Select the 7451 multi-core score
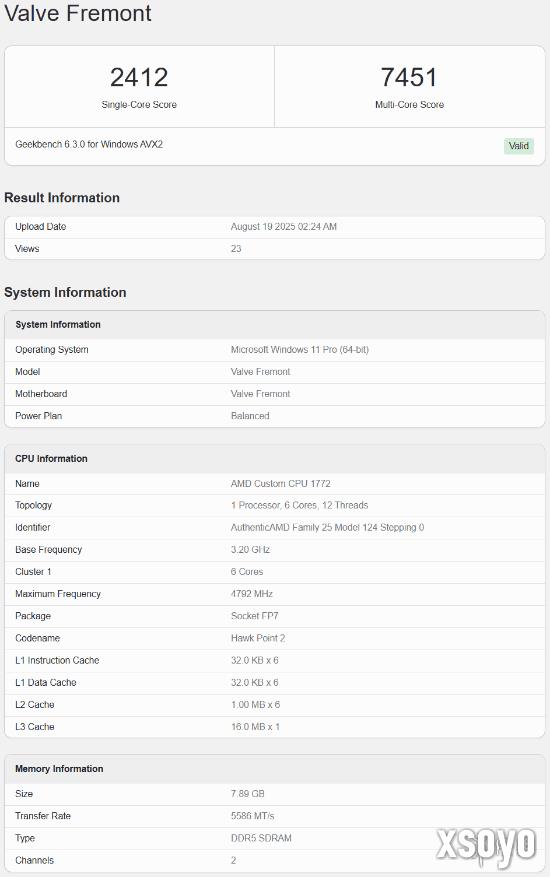The height and width of the screenshot is (877, 550). pyautogui.click(x=409, y=77)
